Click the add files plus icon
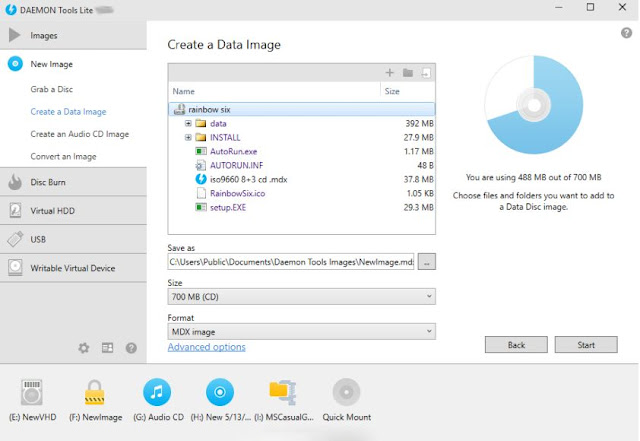 (390, 73)
